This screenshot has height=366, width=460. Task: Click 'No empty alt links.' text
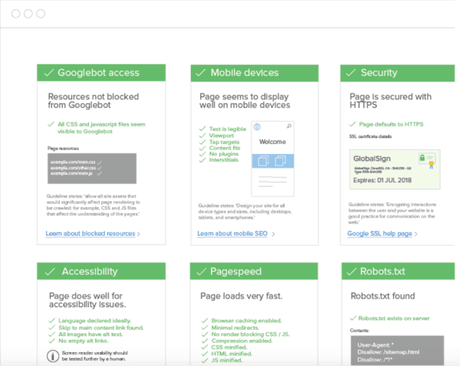coord(83,341)
